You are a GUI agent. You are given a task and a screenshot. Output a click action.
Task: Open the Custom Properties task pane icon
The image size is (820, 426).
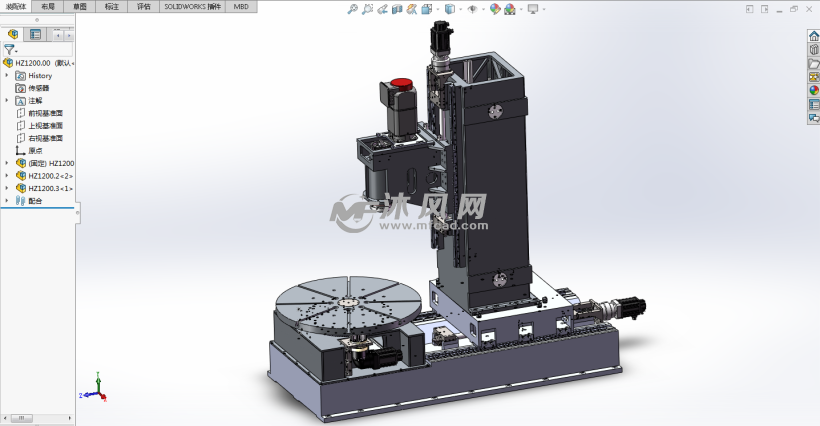(x=814, y=105)
